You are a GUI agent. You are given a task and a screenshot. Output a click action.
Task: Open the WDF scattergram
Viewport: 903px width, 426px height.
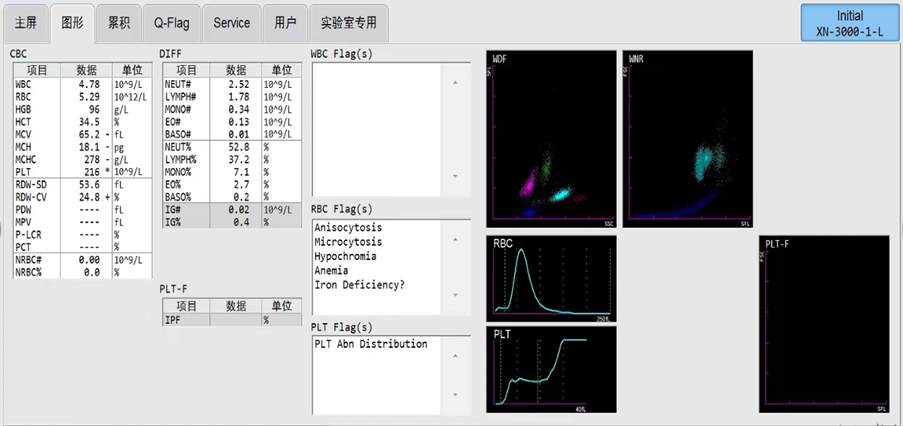551,138
